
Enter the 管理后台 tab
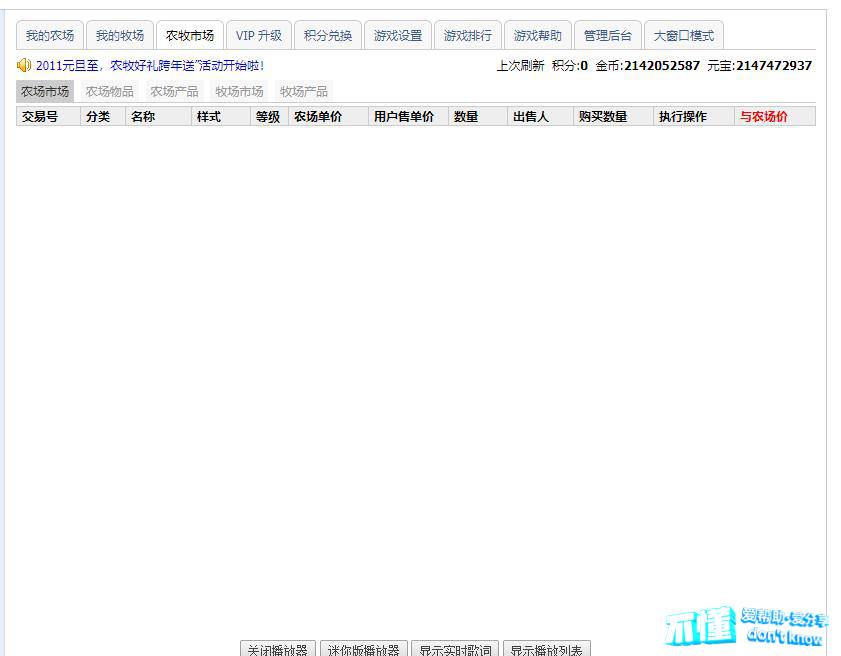pos(608,36)
